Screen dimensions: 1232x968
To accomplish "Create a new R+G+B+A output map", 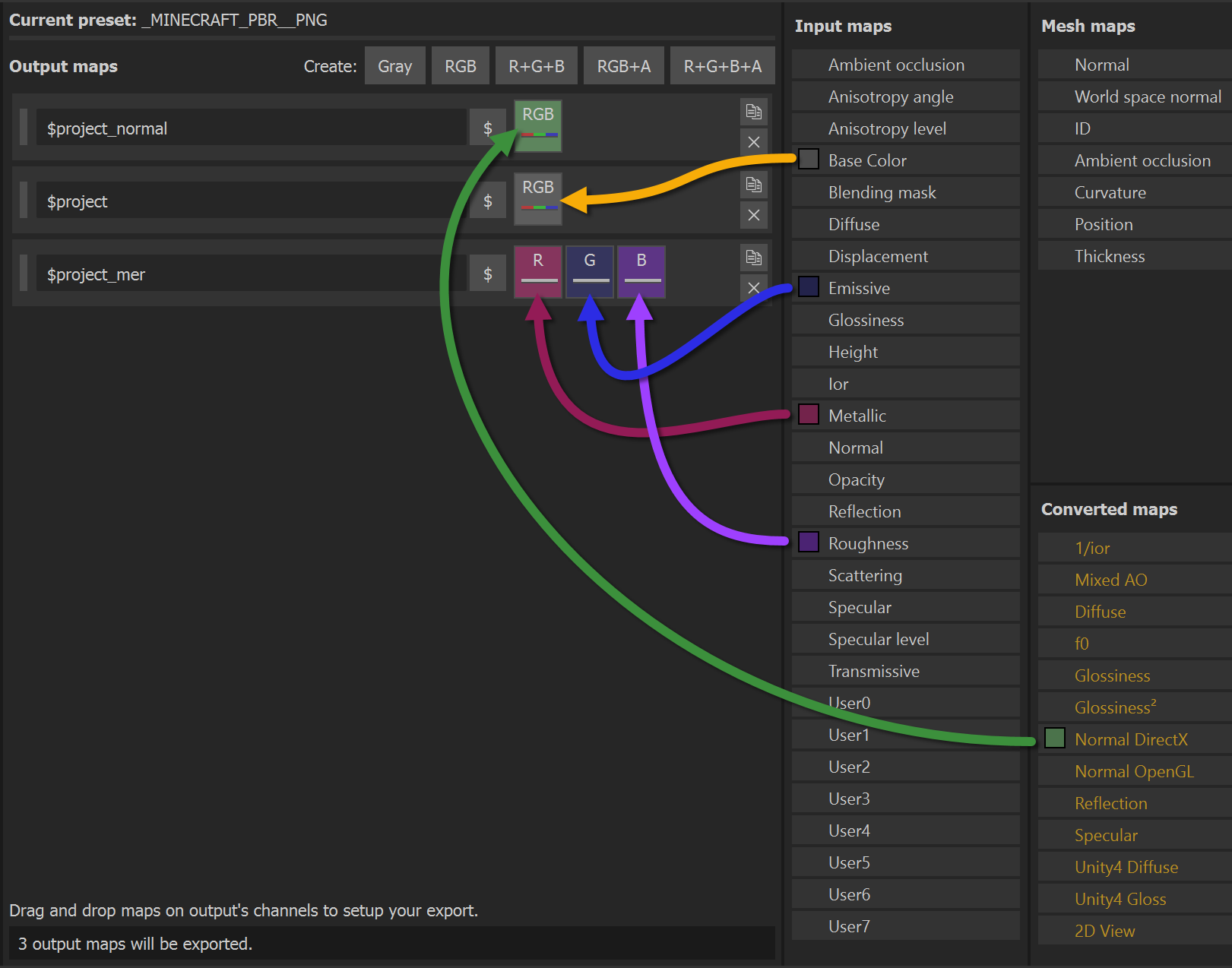I will point(722,66).
